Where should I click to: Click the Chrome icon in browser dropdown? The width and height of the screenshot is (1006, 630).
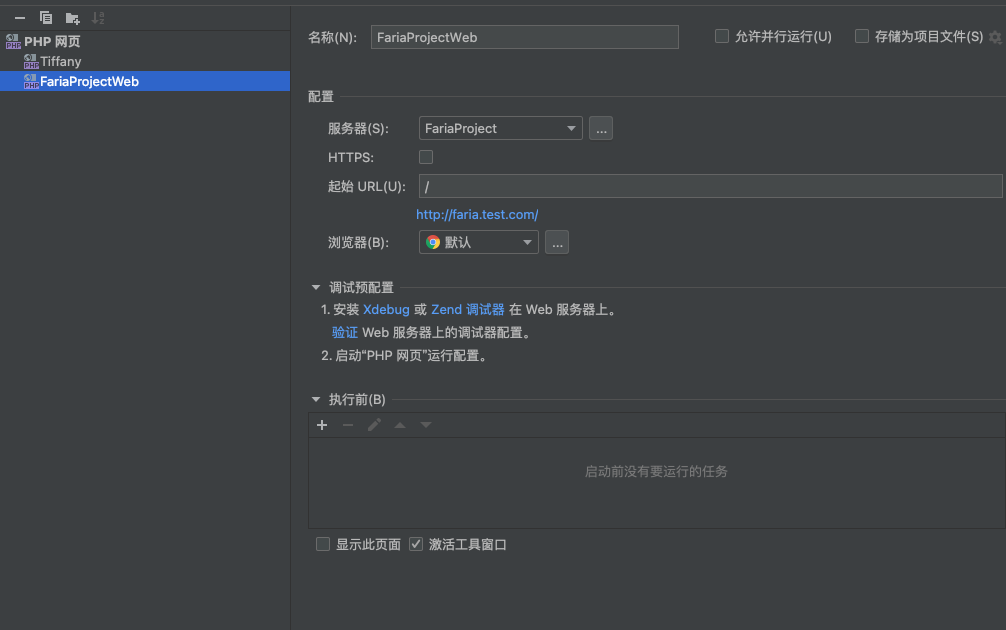pyautogui.click(x=433, y=243)
